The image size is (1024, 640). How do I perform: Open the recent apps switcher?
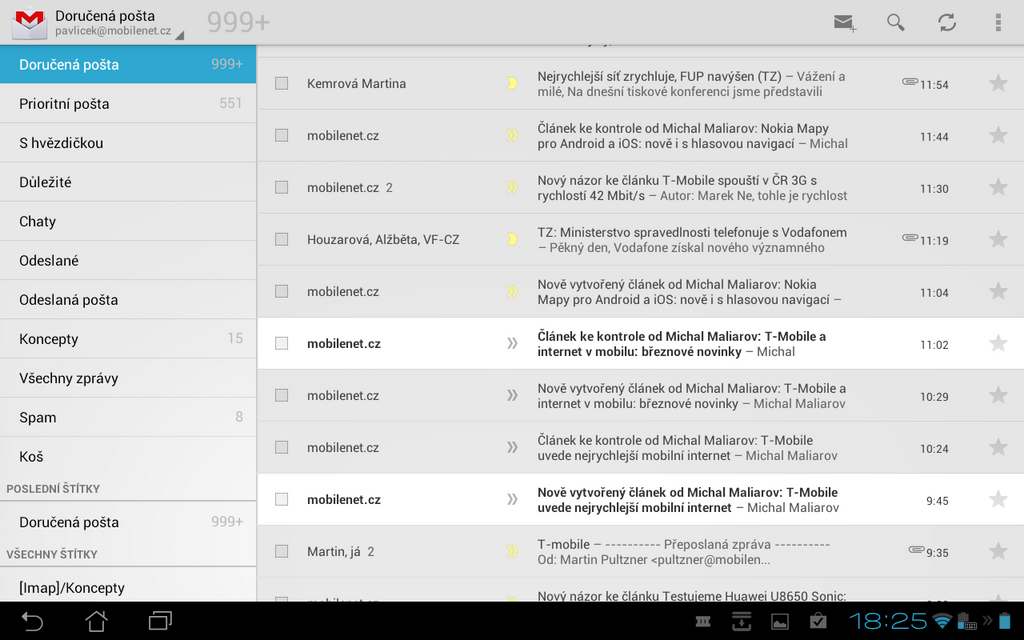pyautogui.click(x=160, y=620)
